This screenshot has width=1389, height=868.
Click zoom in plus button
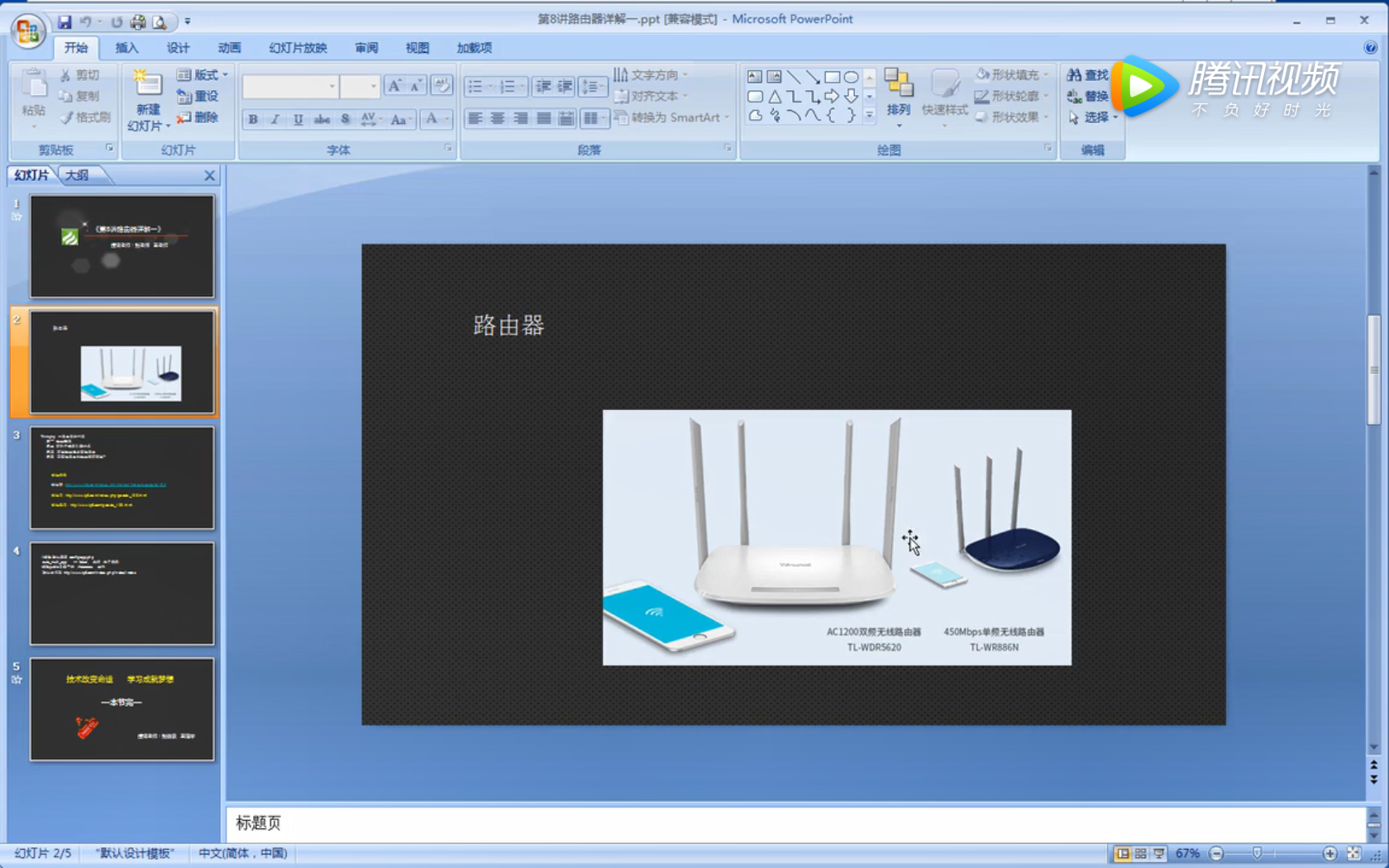click(1329, 853)
